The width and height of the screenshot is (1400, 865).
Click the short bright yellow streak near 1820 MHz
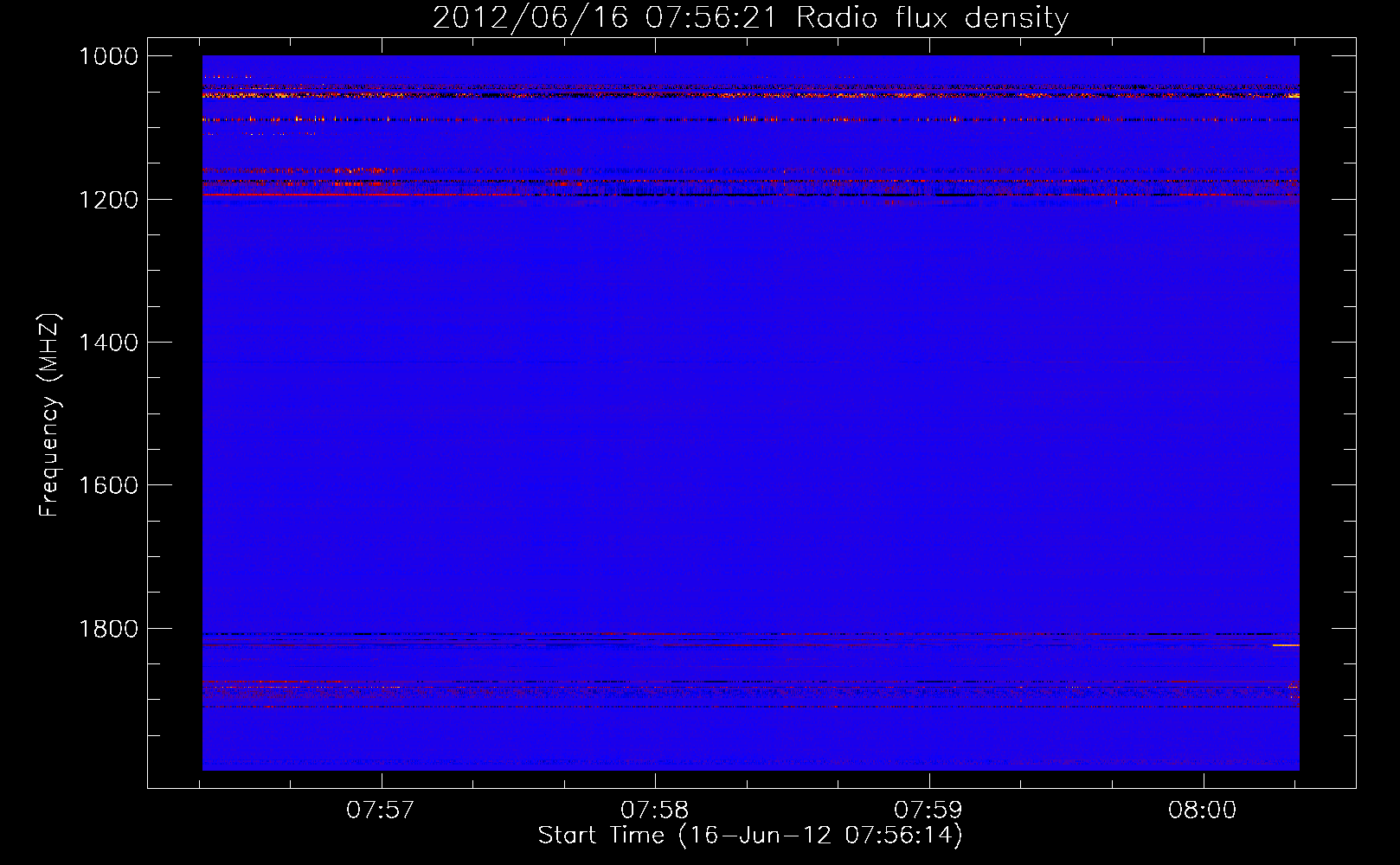(x=1286, y=645)
